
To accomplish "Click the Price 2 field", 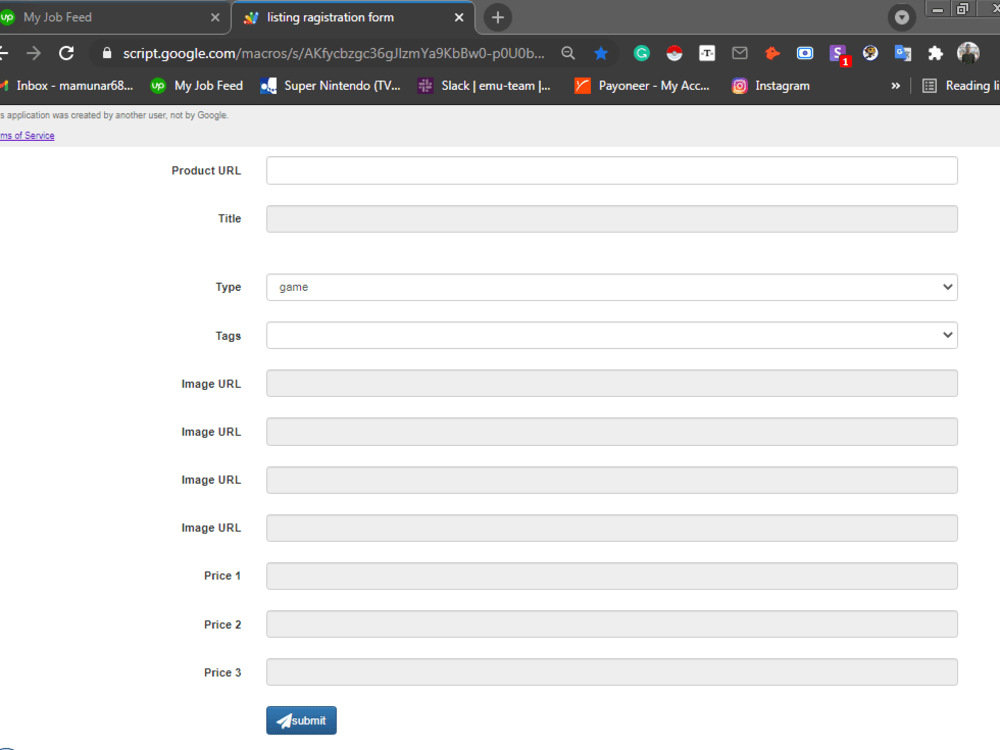I will (612, 624).
